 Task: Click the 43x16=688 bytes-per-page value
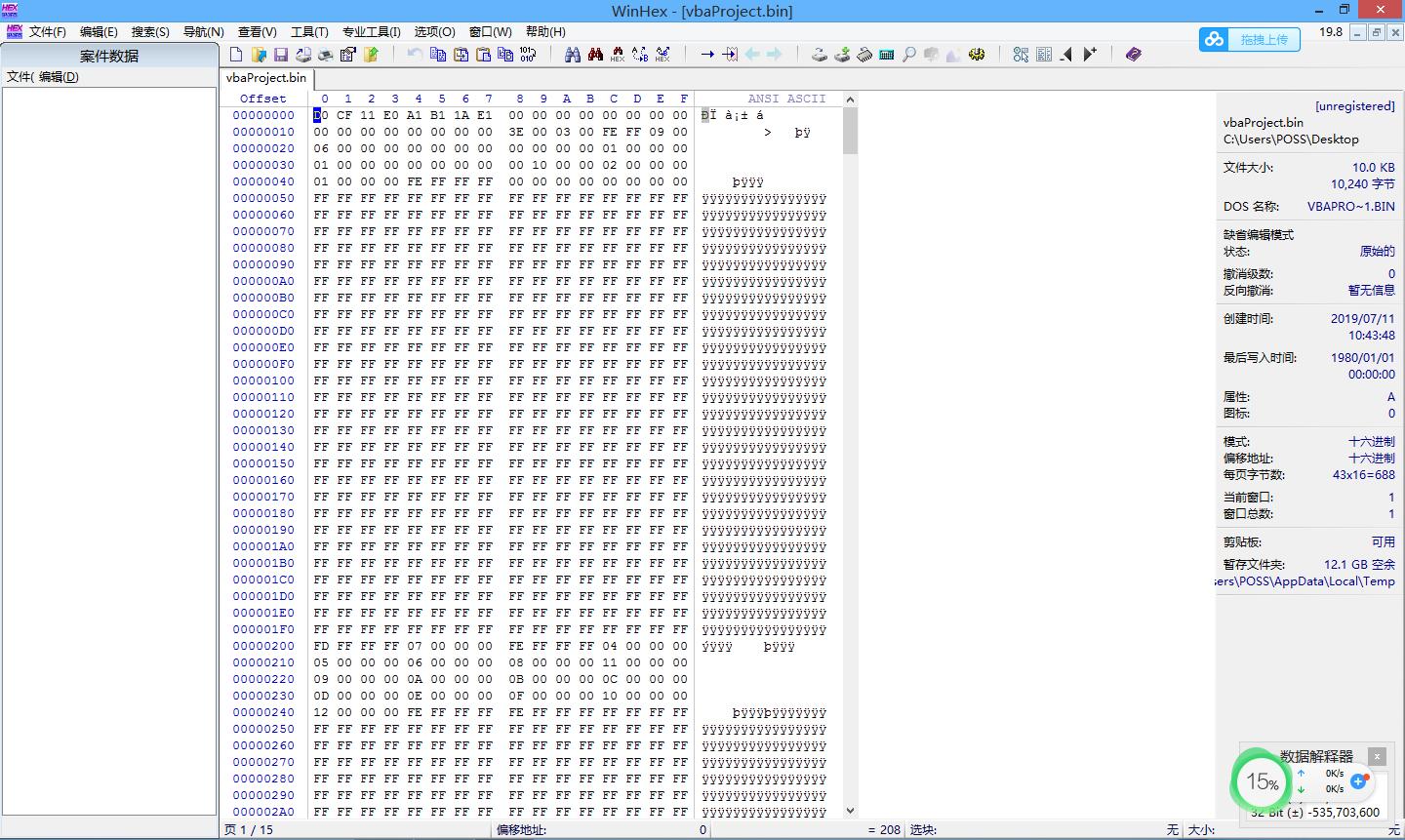click(1364, 475)
